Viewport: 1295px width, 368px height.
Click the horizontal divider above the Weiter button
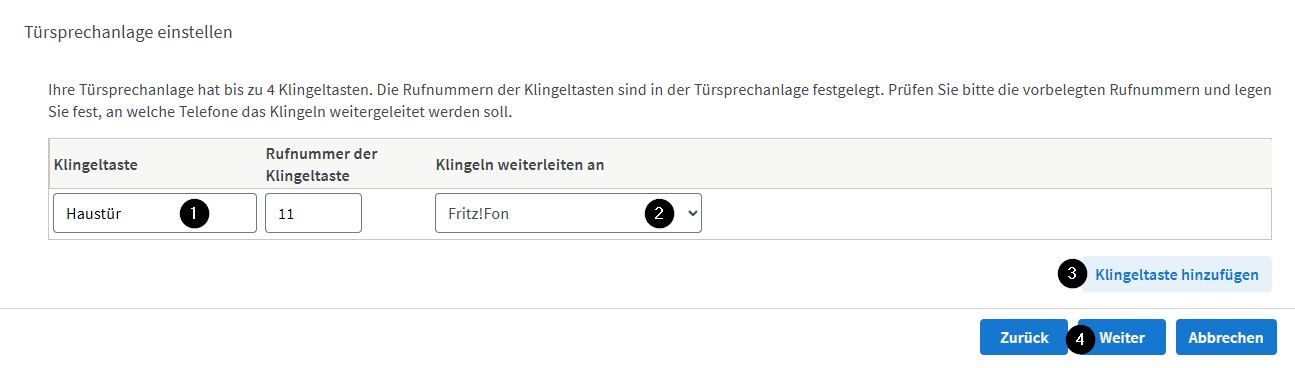(x=647, y=308)
